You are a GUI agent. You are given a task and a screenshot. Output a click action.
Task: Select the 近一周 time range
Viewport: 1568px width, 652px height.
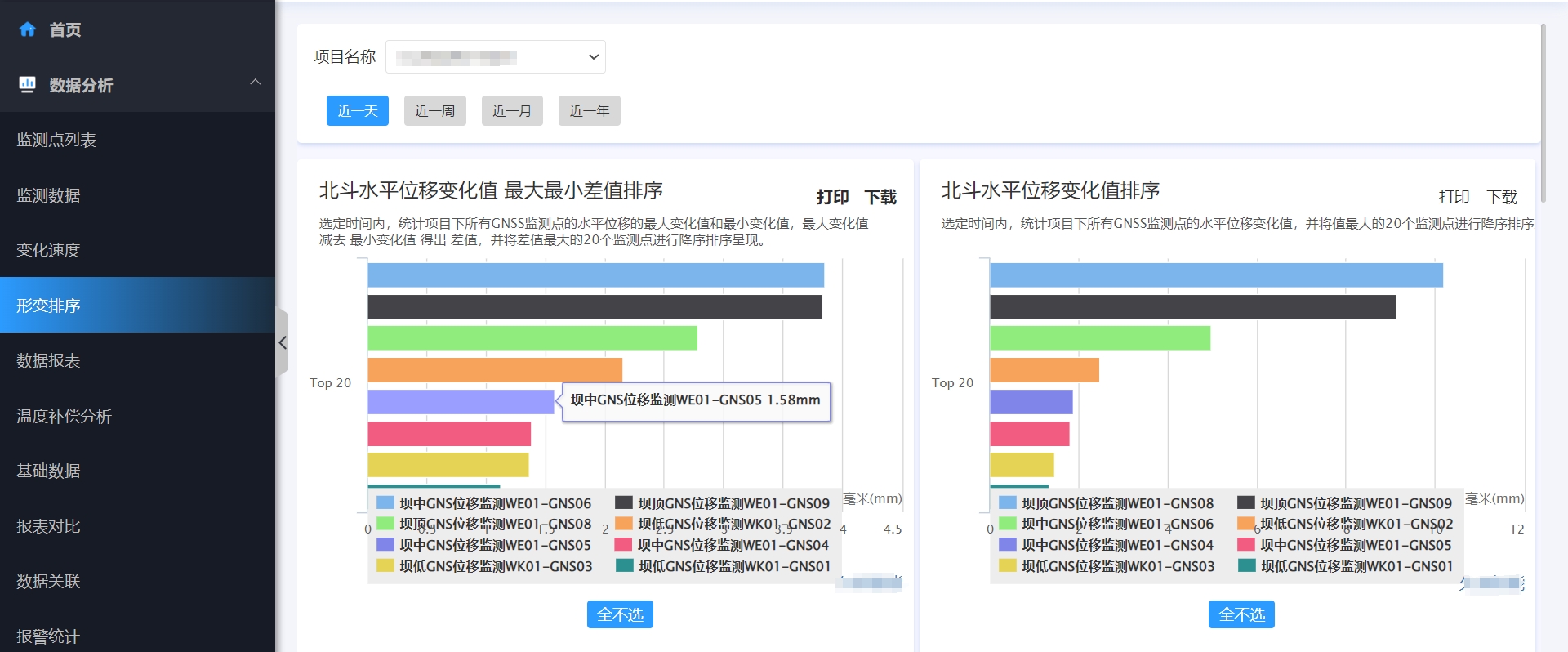tap(435, 111)
